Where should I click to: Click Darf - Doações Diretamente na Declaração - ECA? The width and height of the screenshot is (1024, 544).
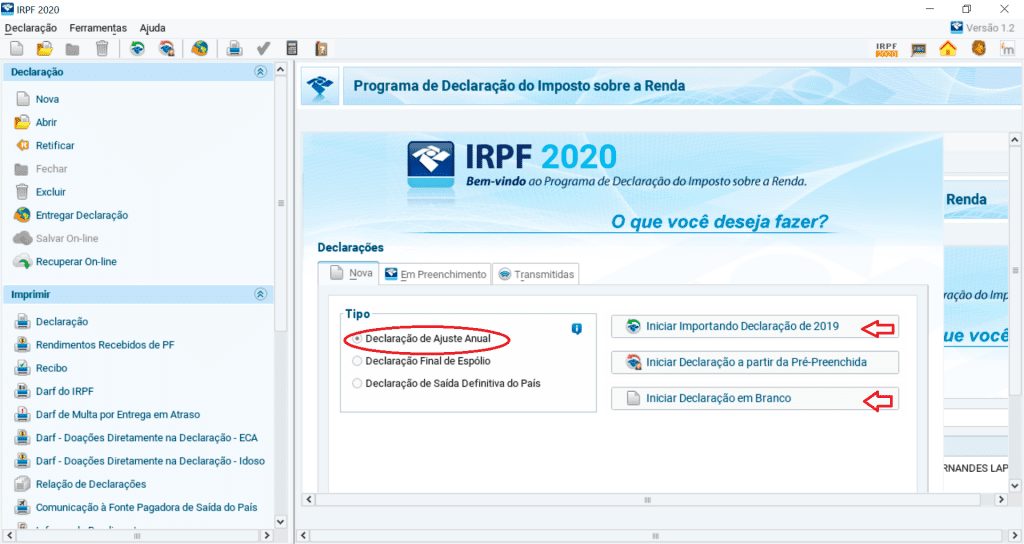click(147, 438)
